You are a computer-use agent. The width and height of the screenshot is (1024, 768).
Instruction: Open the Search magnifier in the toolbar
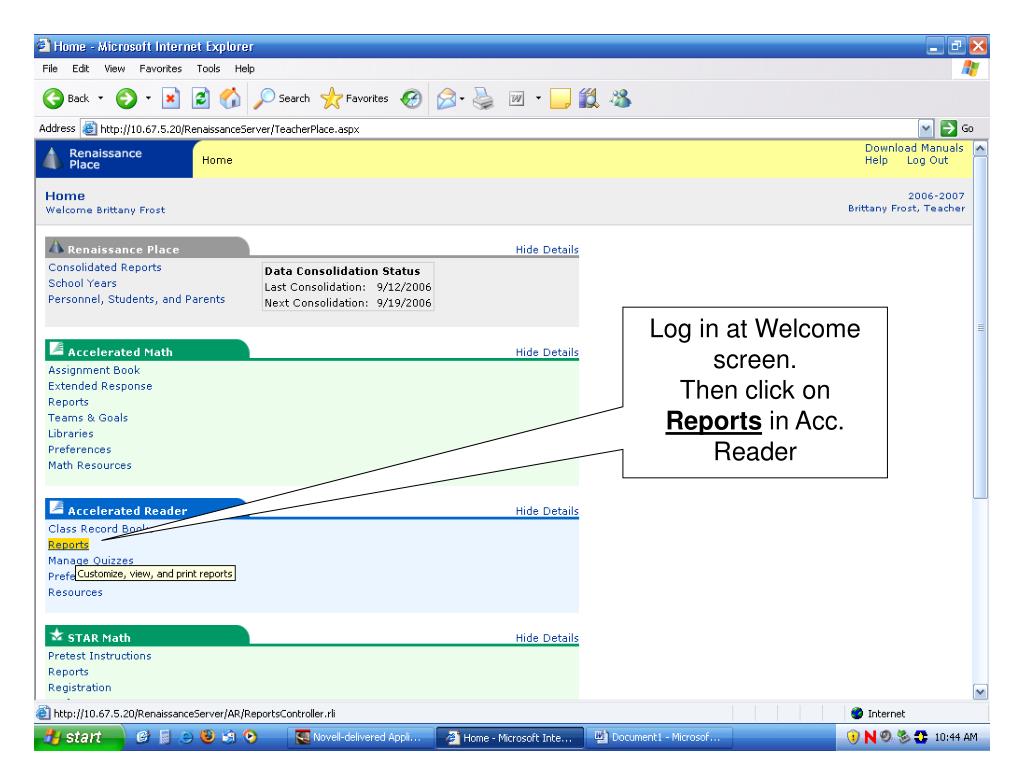(282, 99)
